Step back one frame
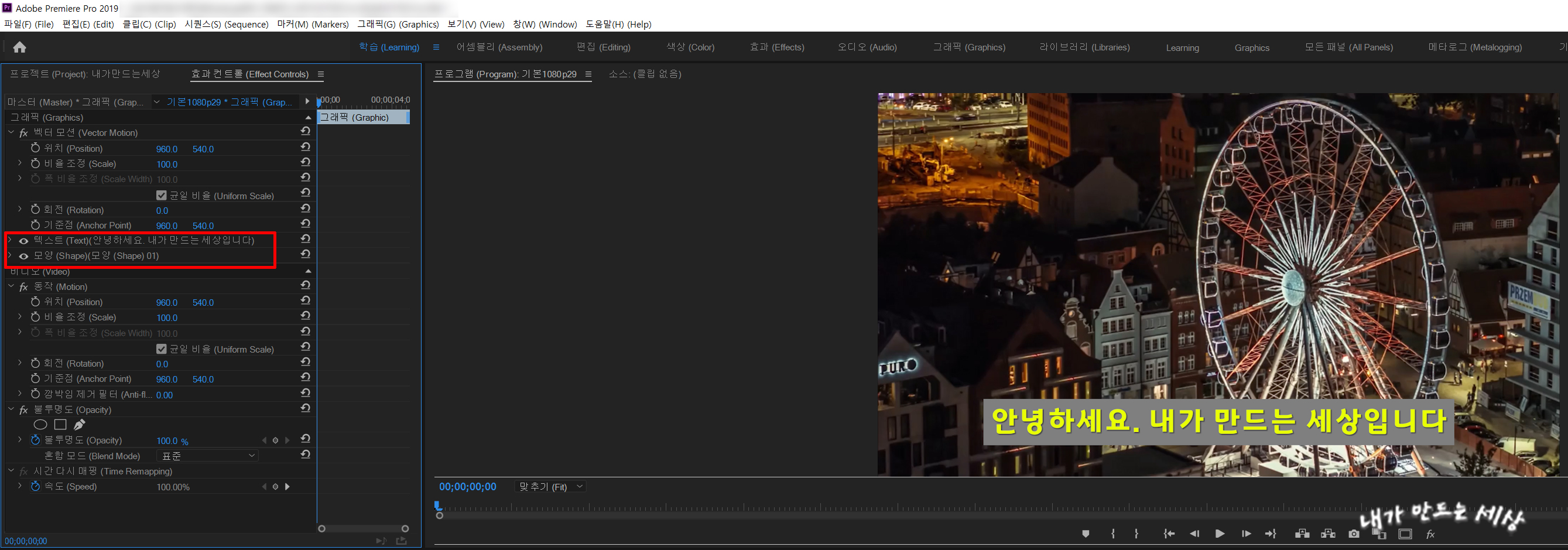This screenshot has width=1568, height=550. [1194, 534]
